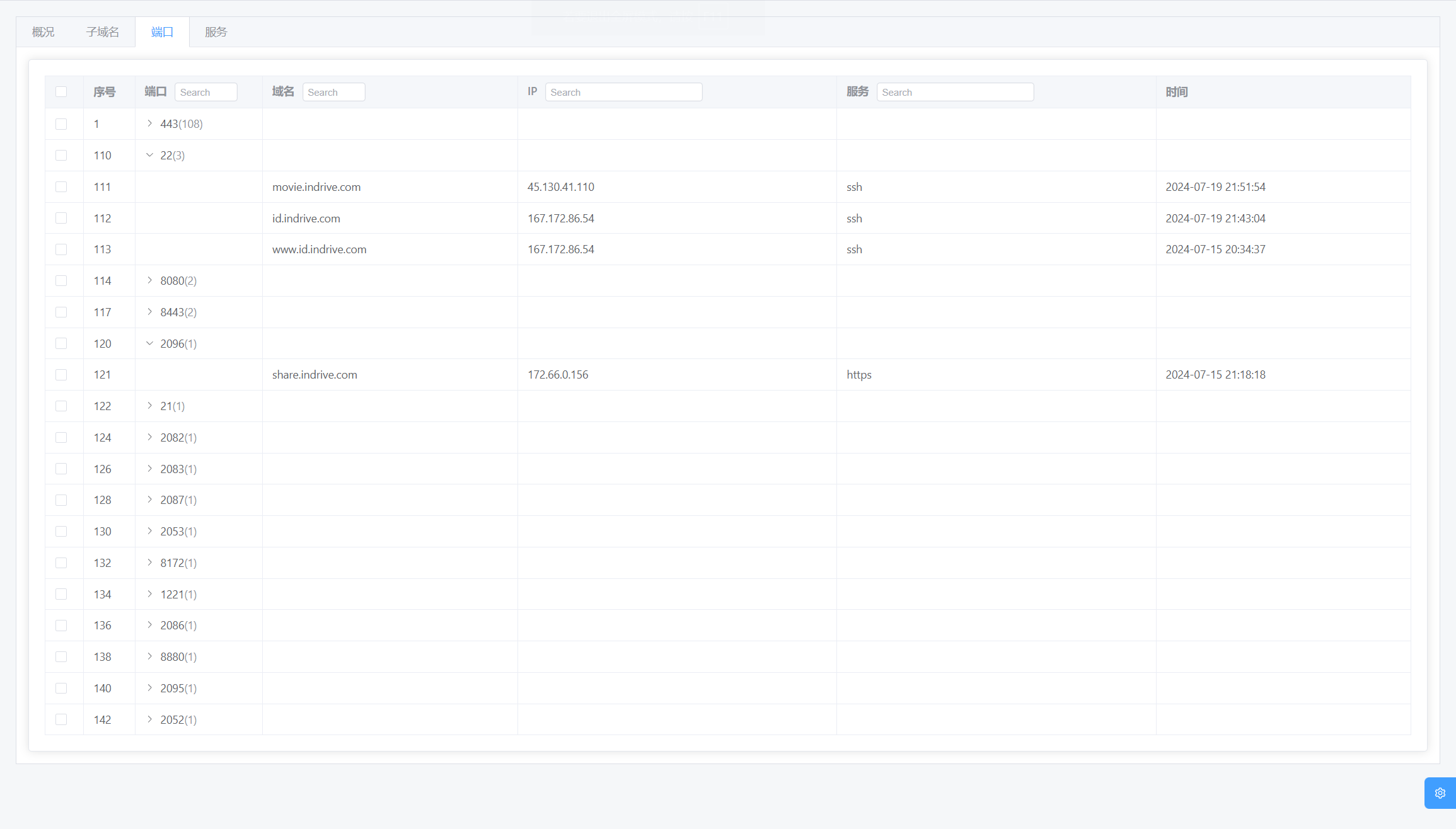Screen dimensions: 1456x829
Task: Open the settings gear button
Action: pyautogui.click(x=1440, y=793)
